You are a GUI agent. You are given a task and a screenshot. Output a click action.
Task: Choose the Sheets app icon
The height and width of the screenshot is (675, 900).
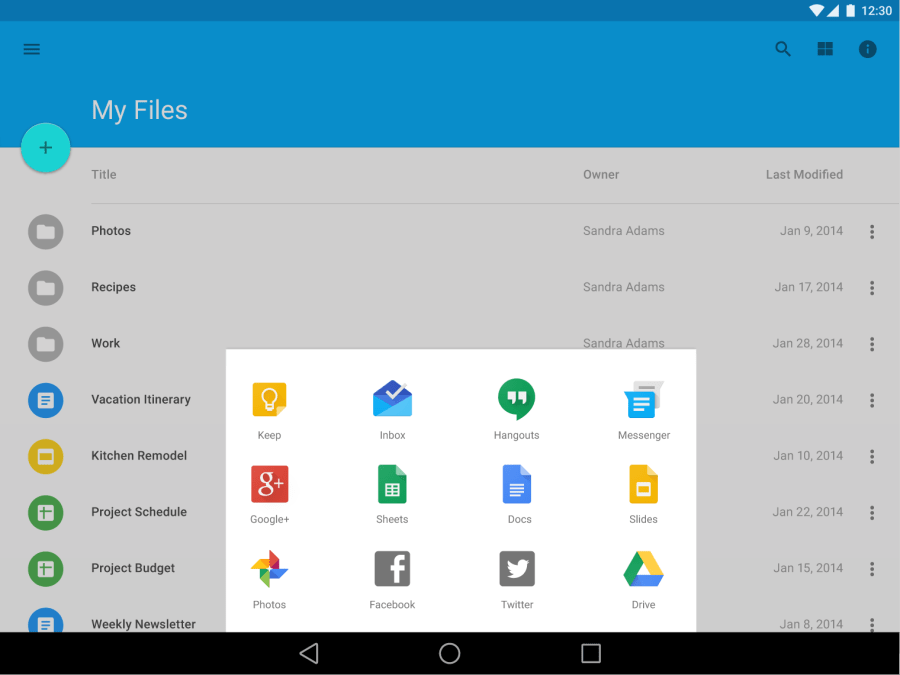pyautogui.click(x=392, y=485)
